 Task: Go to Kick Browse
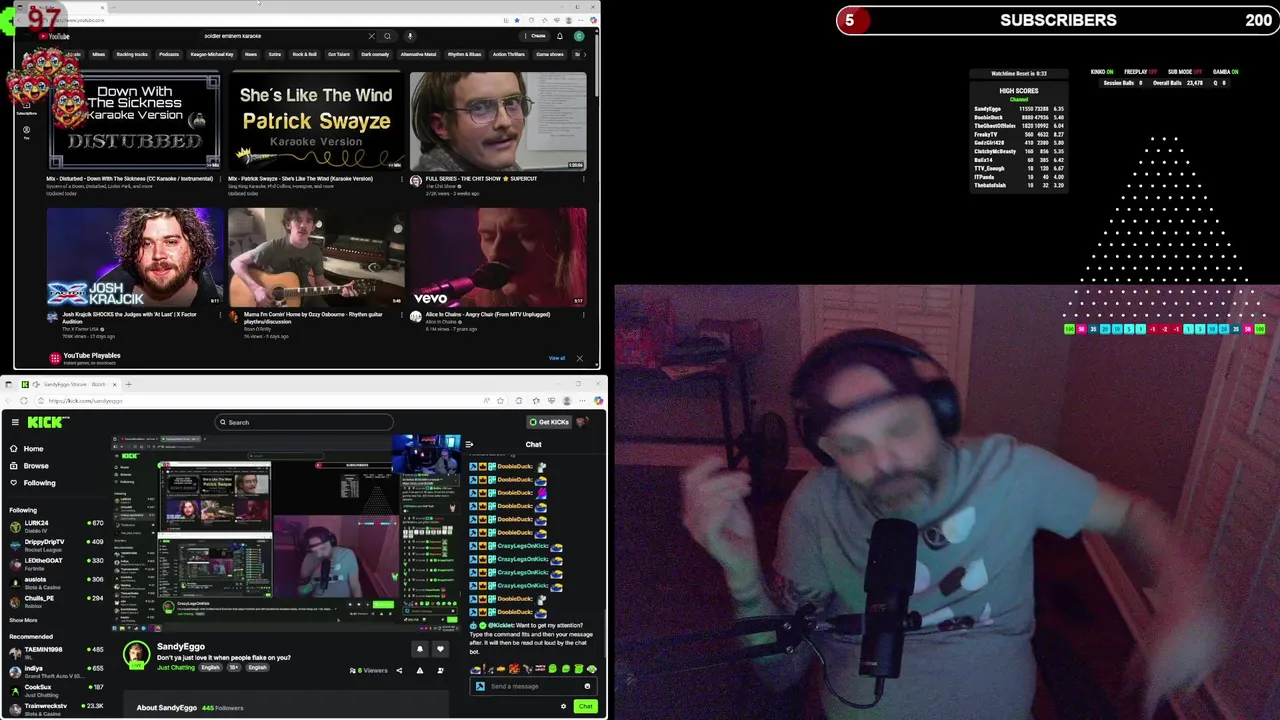tap(35, 466)
